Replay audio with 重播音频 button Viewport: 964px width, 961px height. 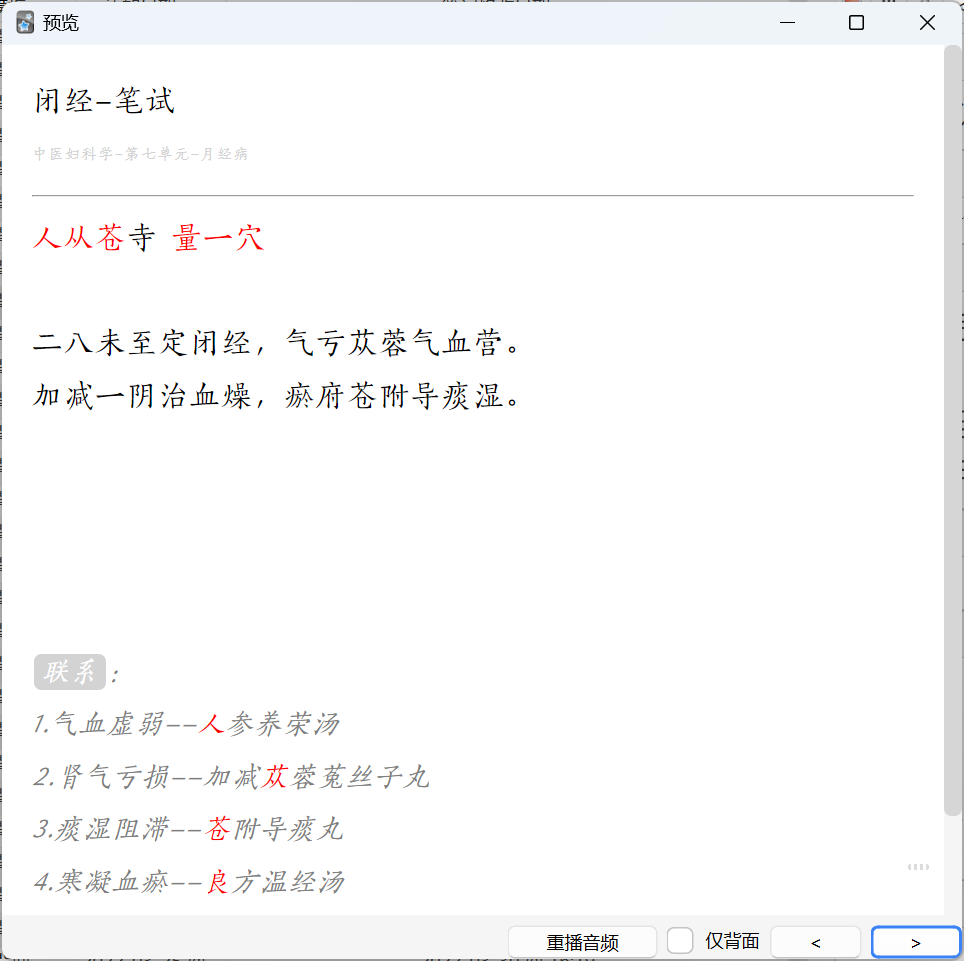(x=582, y=942)
